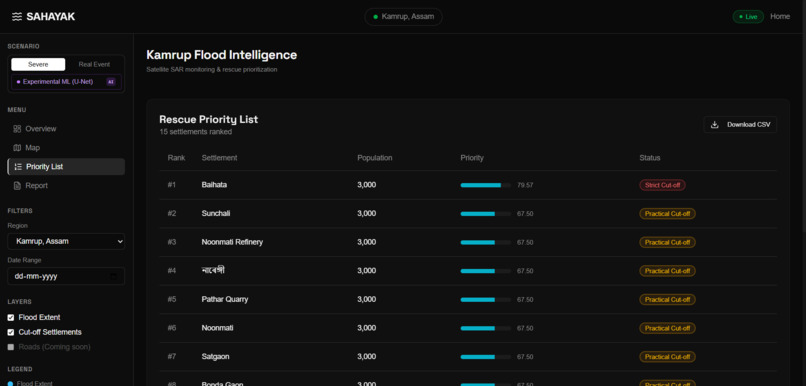806x386 pixels.
Task: Select the rank #4 settlement name
Action: pyautogui.click(x=213, y=270)
